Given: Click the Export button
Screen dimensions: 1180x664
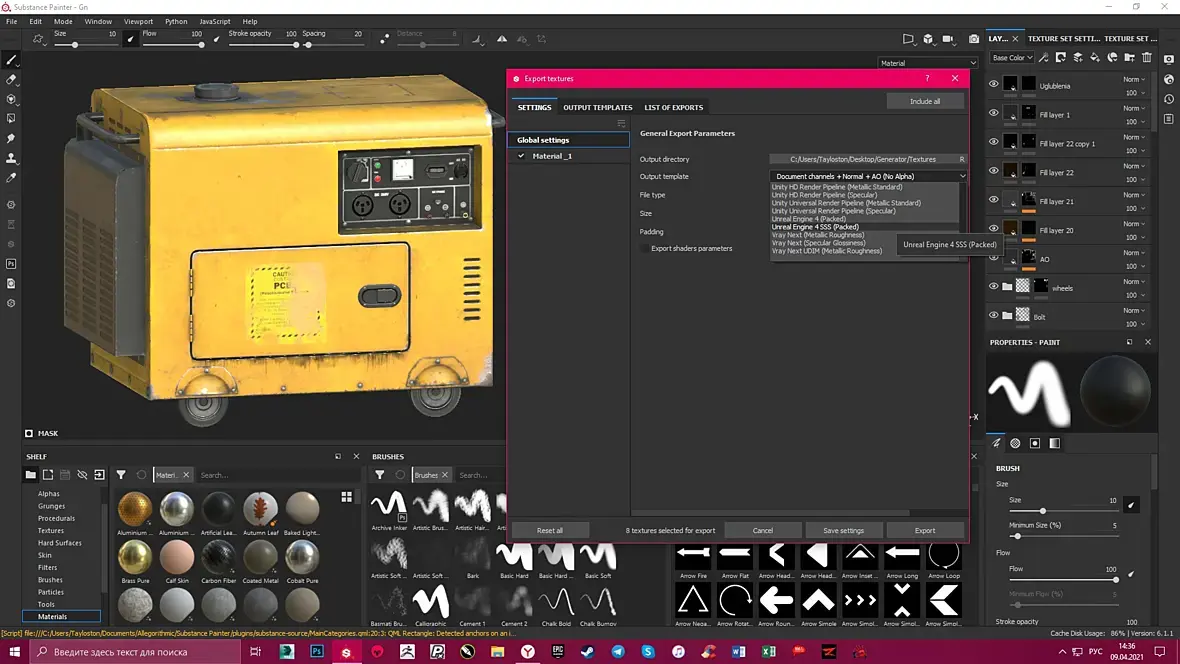Looking at the screenshot, I should (925, 530).
